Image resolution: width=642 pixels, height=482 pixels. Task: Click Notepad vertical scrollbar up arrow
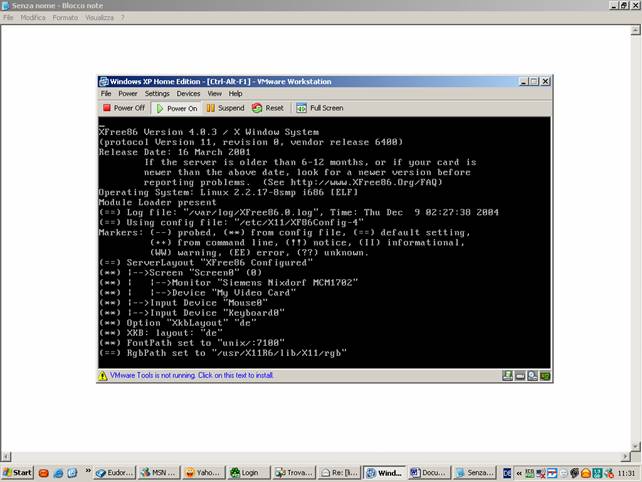point(635,30)
